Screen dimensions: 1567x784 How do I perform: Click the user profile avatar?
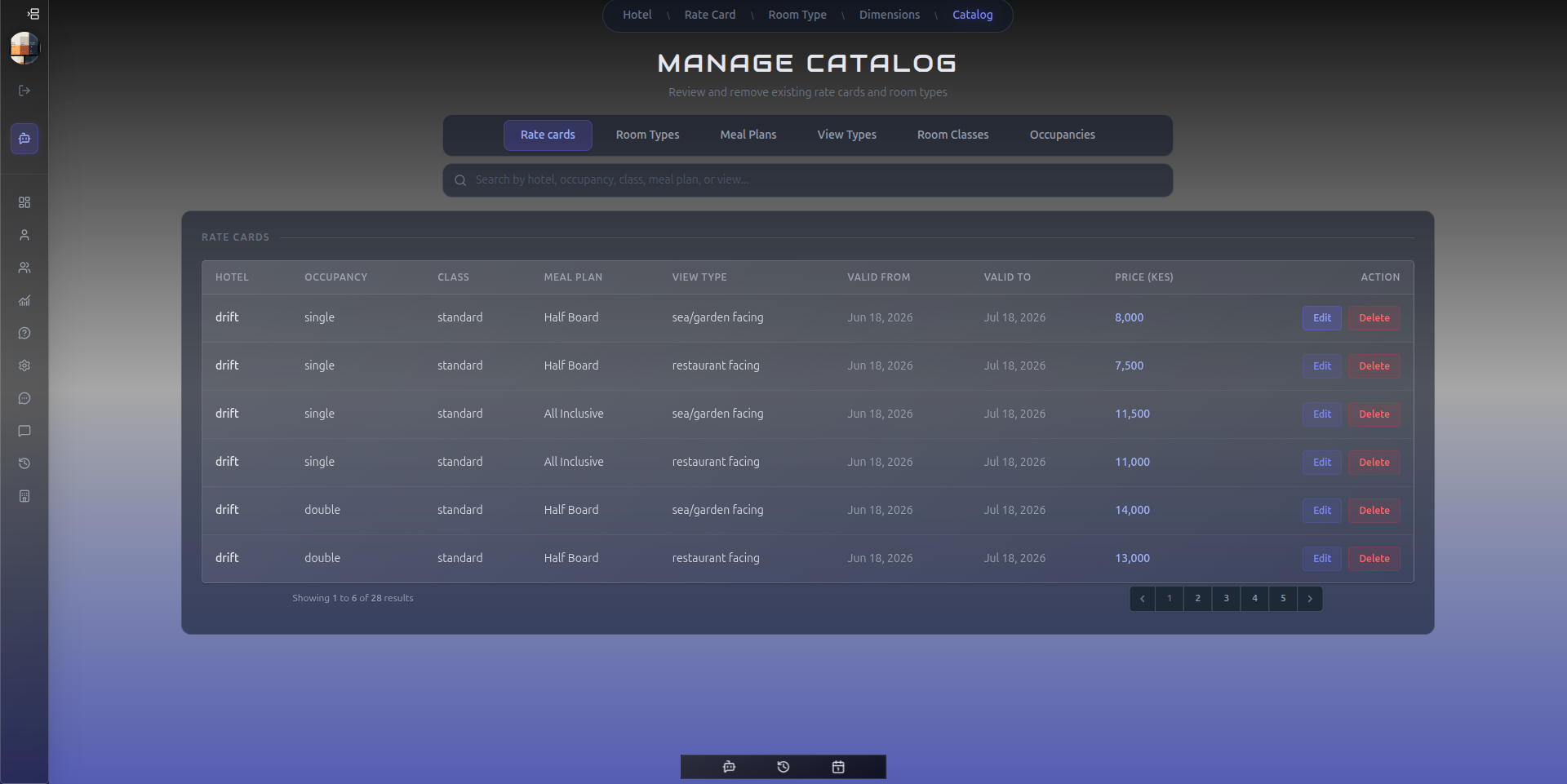pos(24,48)
